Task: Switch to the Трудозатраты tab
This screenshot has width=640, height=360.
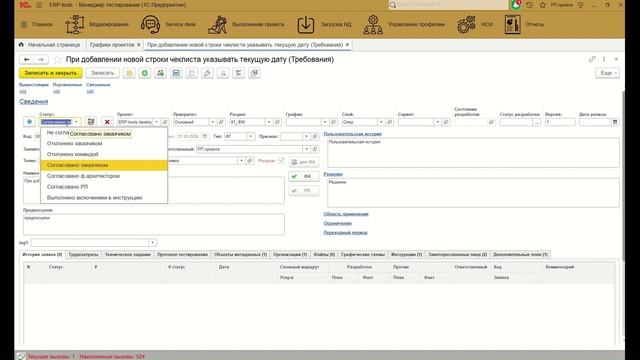Action: tap(83, 254)
